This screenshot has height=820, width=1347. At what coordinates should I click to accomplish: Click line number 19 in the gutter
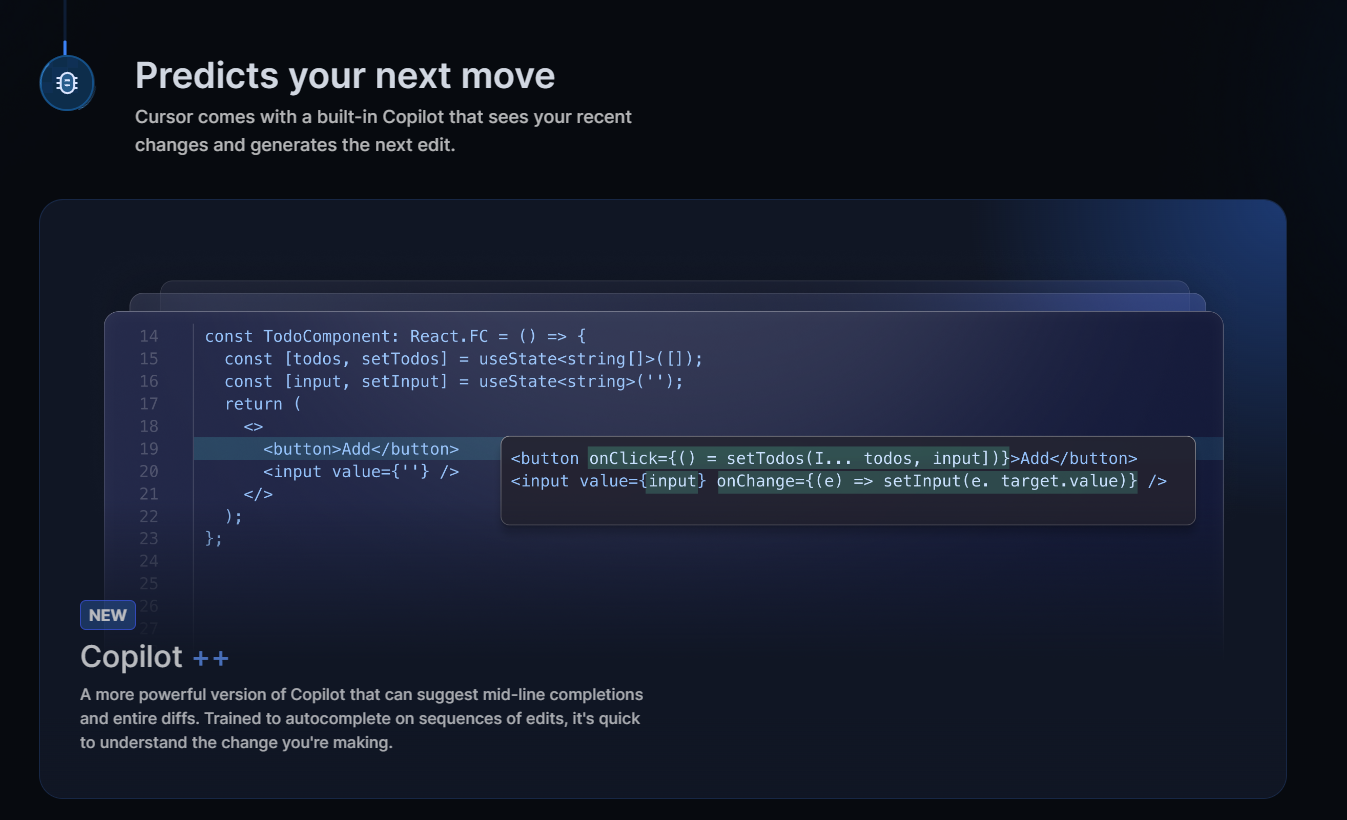(x=149, y=449)
